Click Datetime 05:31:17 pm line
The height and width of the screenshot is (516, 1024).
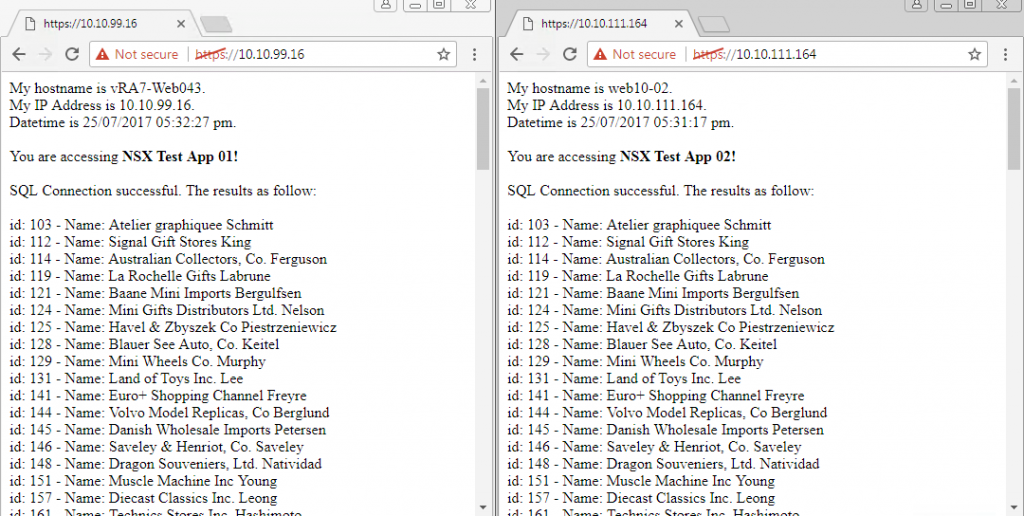pyautogui.click(x=620, y=122)
